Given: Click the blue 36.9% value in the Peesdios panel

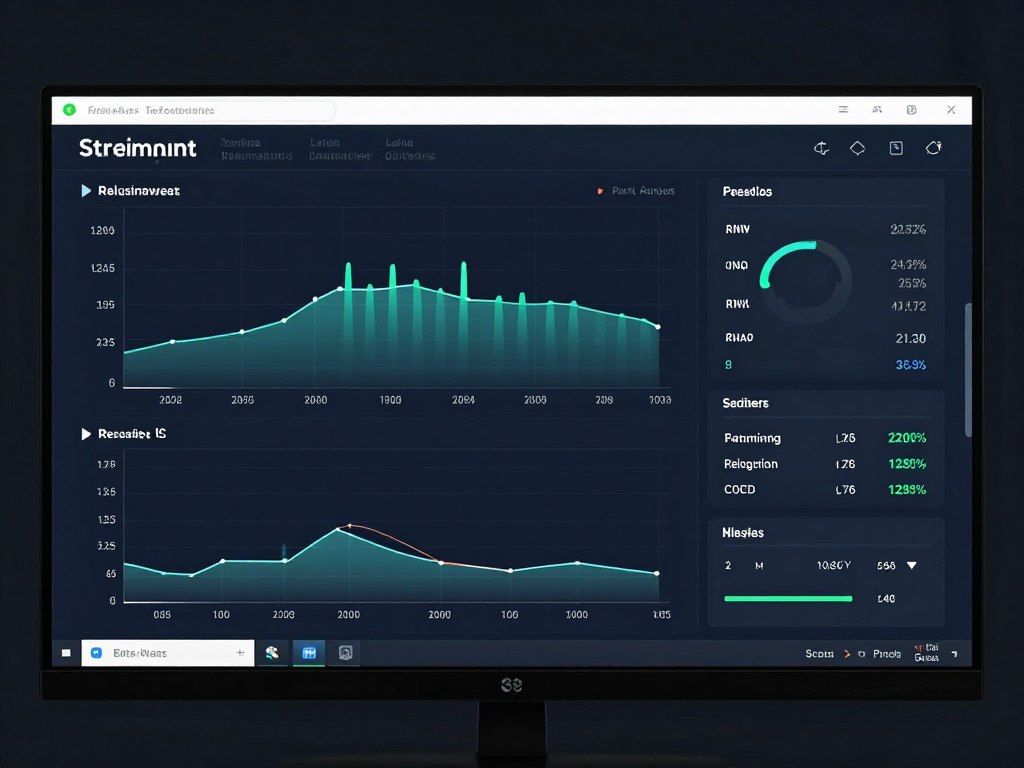Looking at the screenshot, I should tap(910, 364).
